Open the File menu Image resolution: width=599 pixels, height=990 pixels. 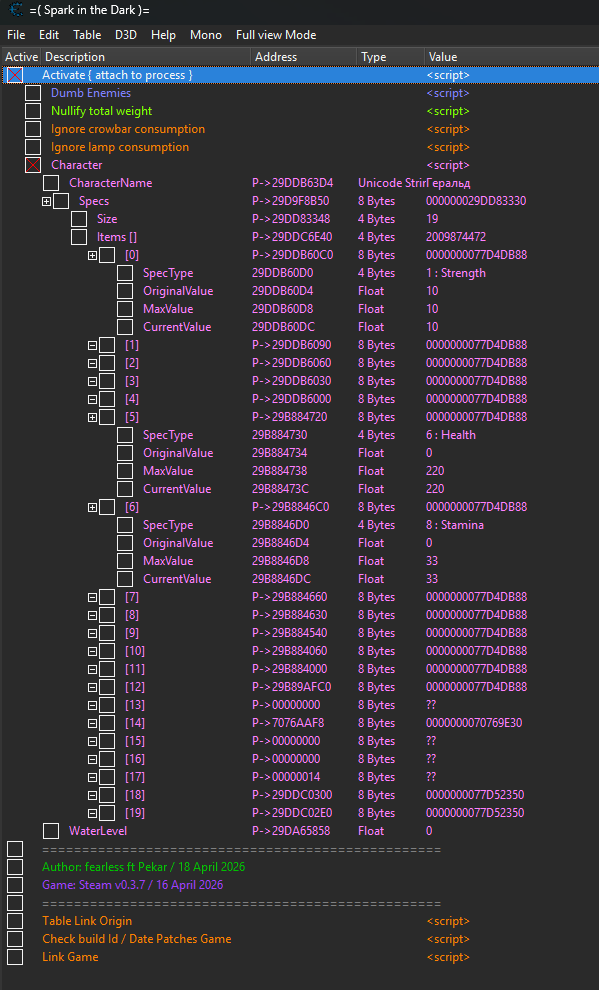coord(16,35)
